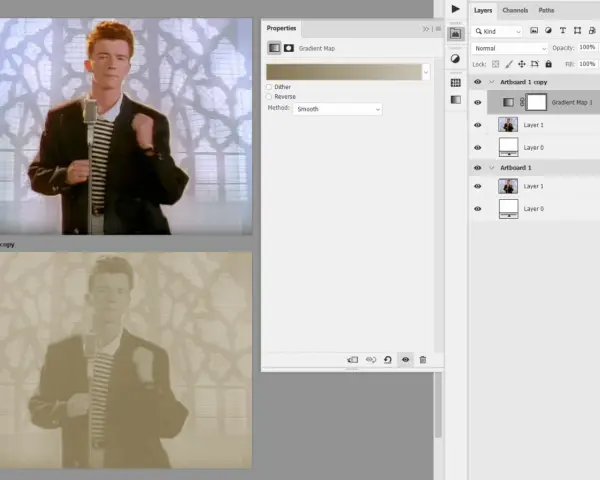This screenshot has height=480, width=600.
Task: Select Layer 0 thumbnail in Artboard 1
Action: (x=509, y=209)
